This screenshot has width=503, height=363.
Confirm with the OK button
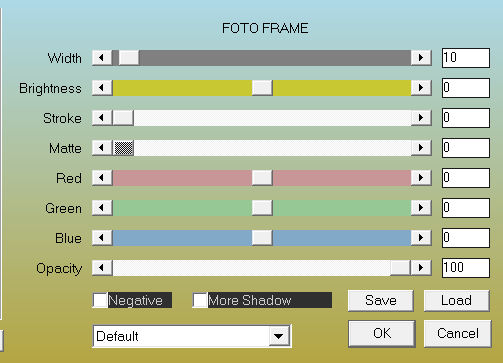pyautogui.click(x=382, y=333)
